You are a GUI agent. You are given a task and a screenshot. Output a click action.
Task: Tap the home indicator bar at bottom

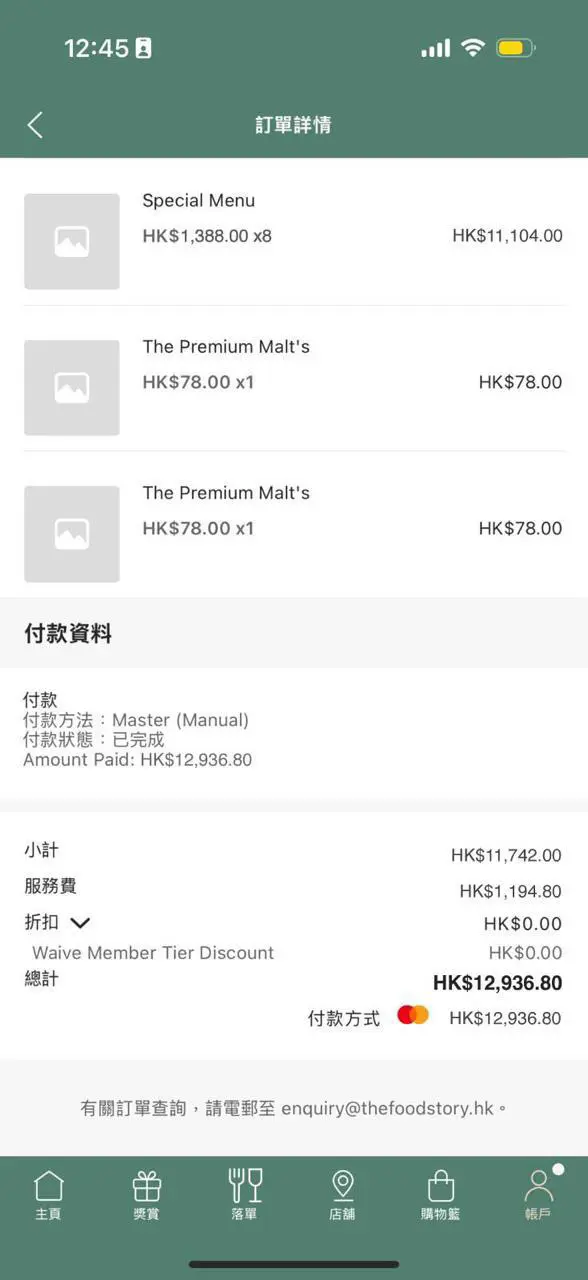click(x=294, y=1263)
